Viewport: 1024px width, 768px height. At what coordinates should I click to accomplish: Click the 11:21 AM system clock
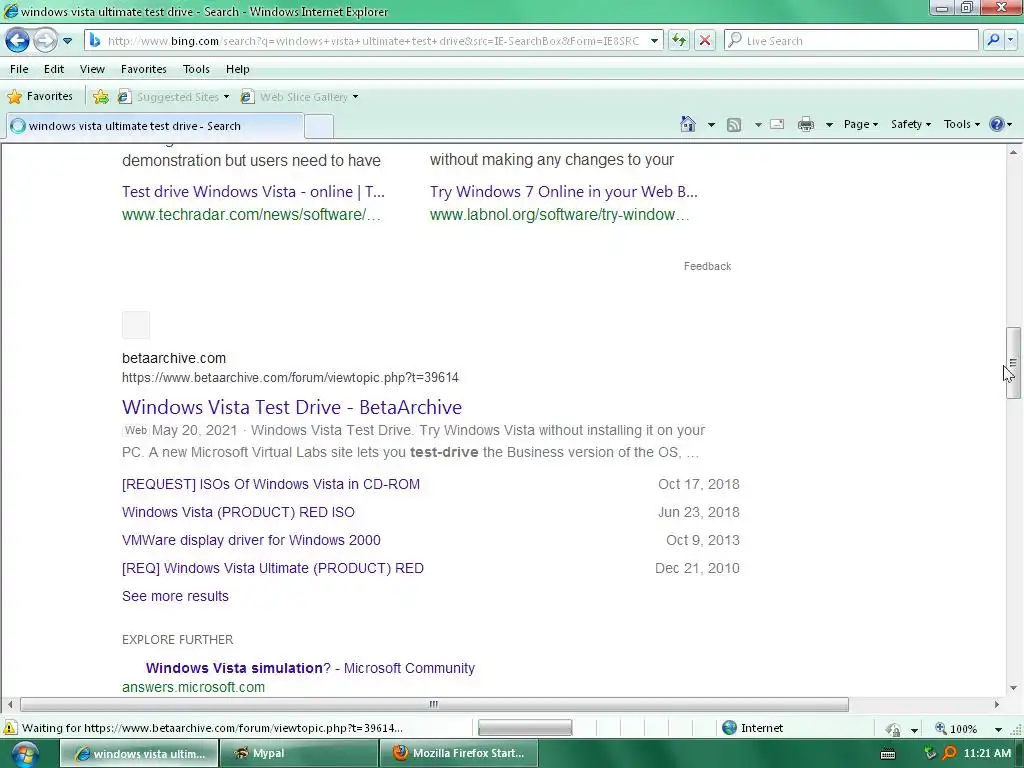(987, 753)
